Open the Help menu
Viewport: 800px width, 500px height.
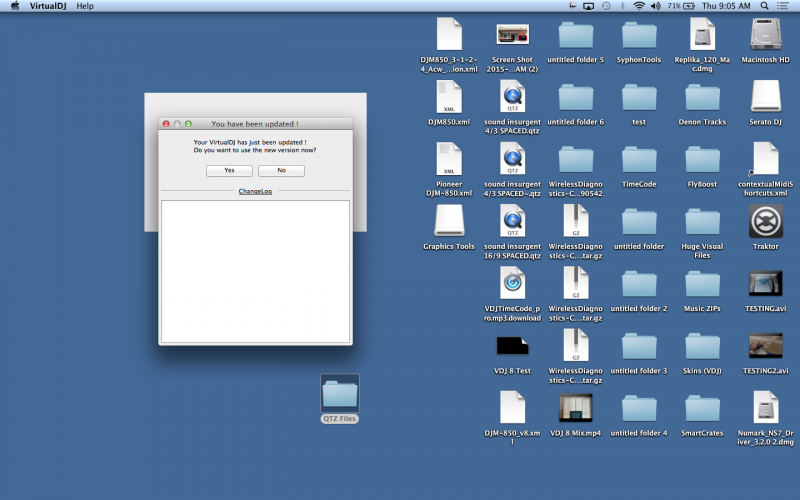(85, 6)
